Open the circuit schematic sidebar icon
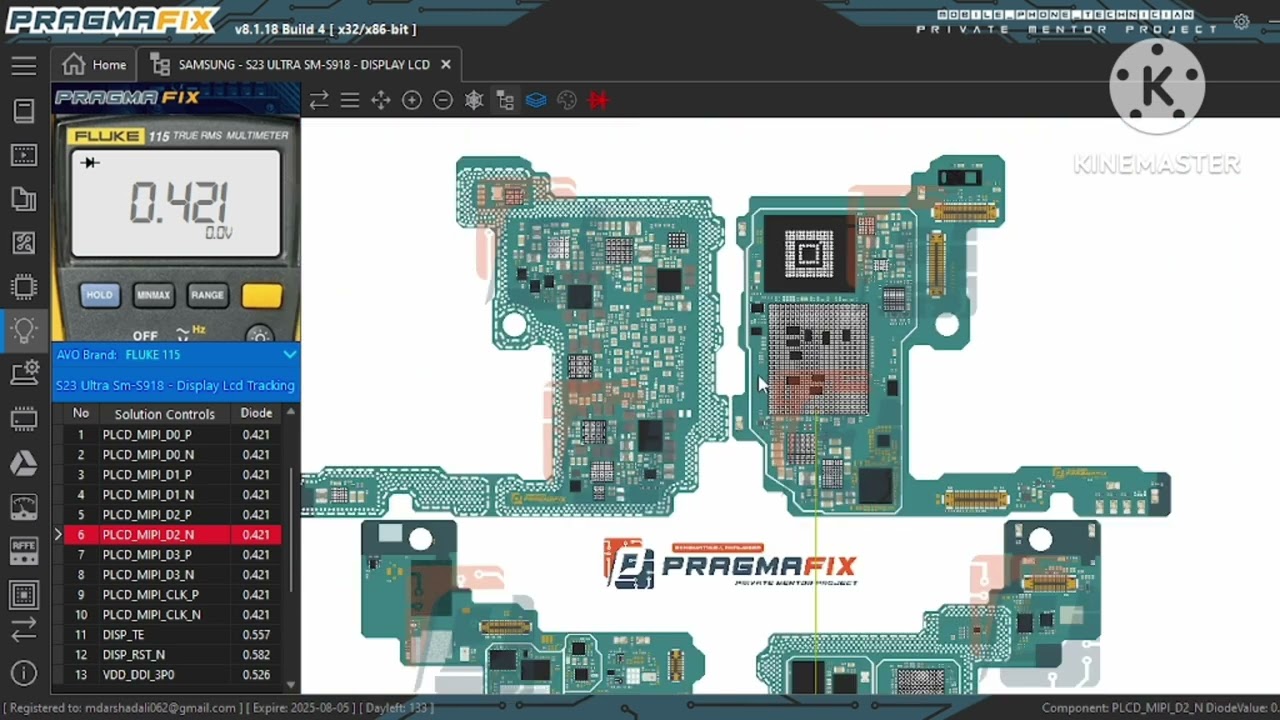 click(24, 243)
